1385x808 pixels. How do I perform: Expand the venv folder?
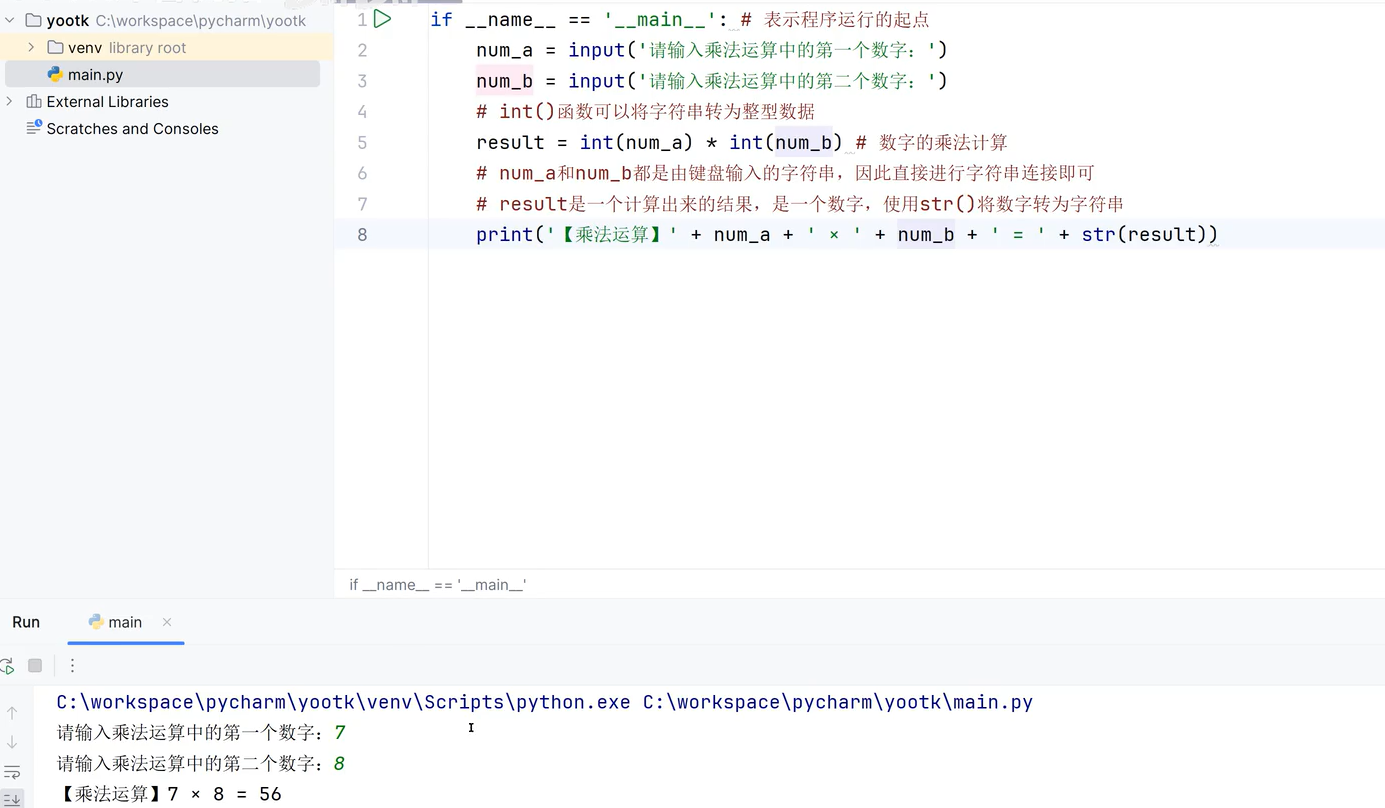tap(31, 47)
